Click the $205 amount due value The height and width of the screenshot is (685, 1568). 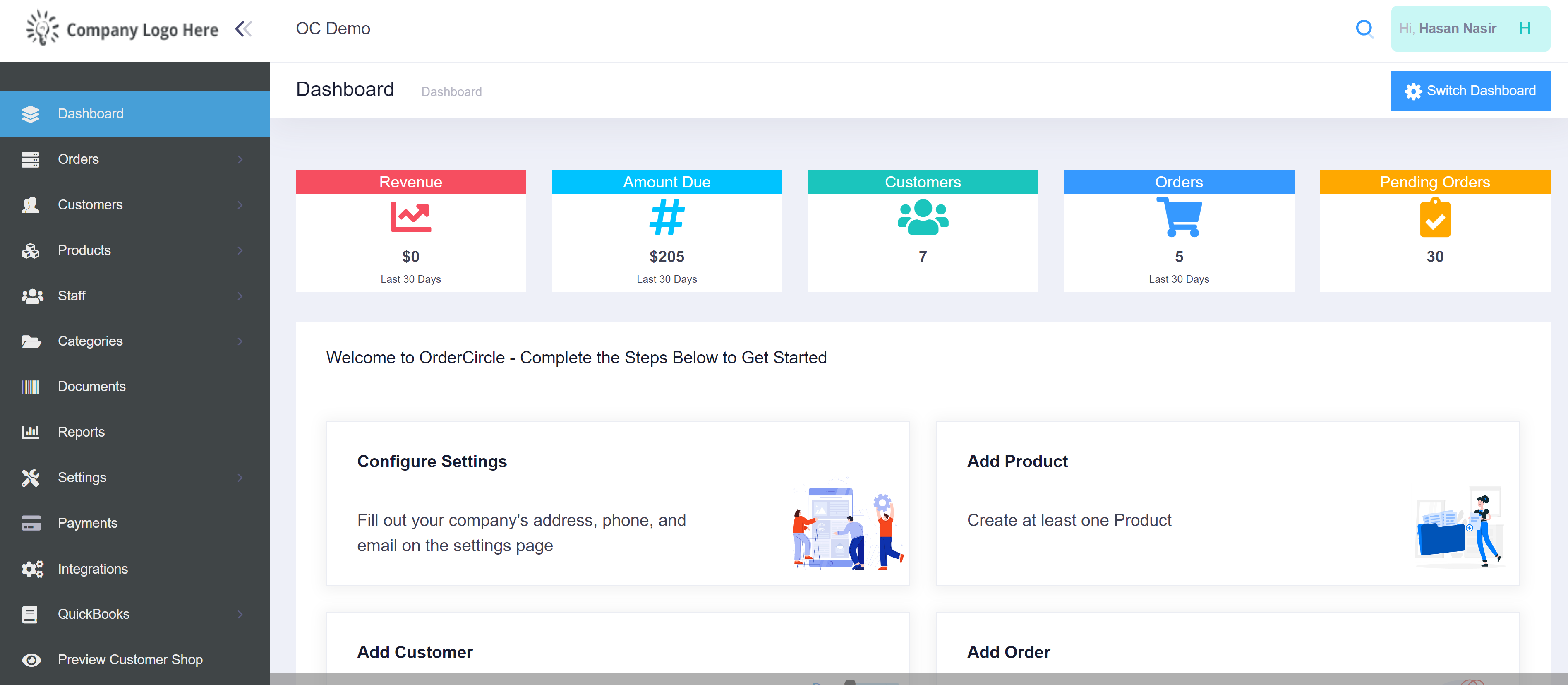point(667,257)
